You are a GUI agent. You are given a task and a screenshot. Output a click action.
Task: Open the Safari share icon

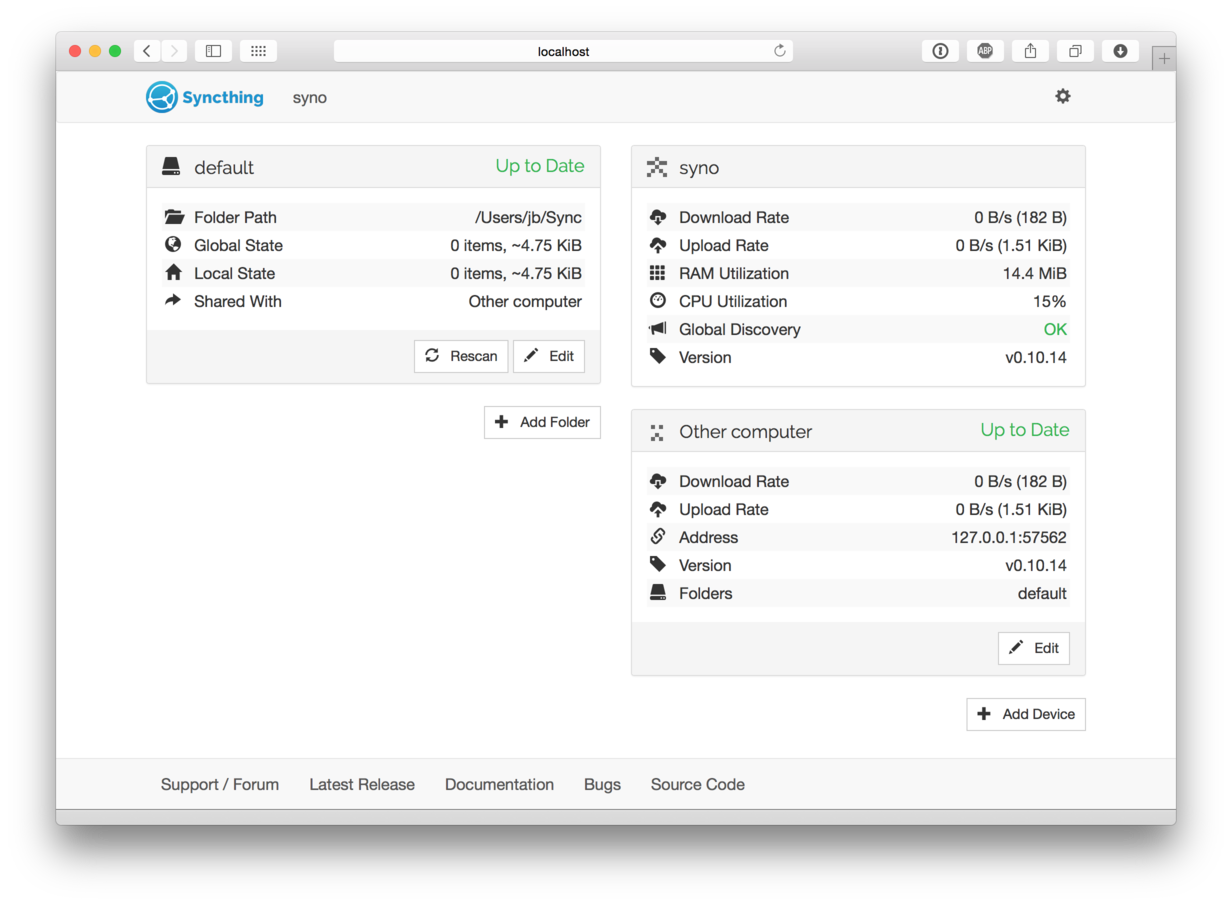coord(1030,51)
